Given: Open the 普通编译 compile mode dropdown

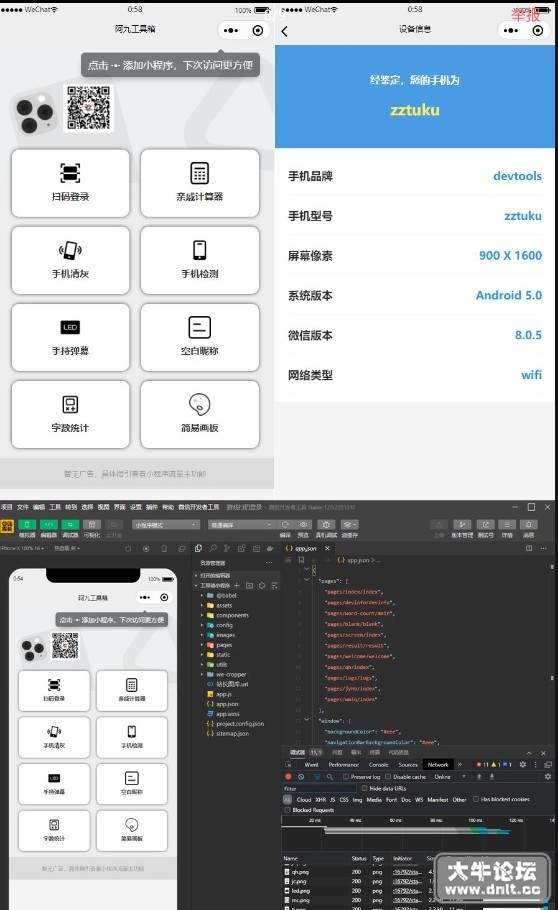Looking at the screenshot, I should [x=240, y=525].
